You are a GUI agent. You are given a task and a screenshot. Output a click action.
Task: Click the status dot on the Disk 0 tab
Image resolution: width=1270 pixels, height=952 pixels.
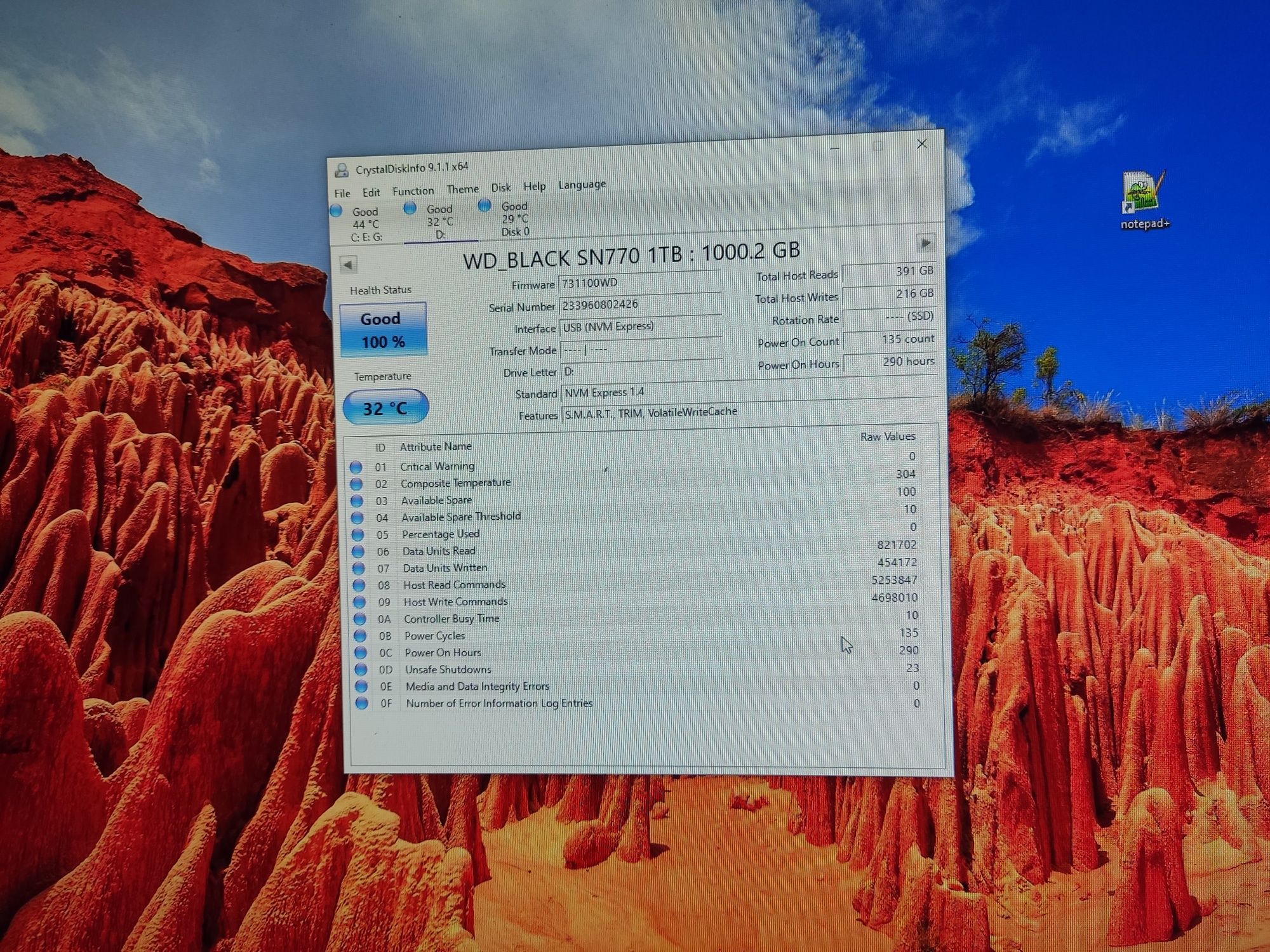485,206
